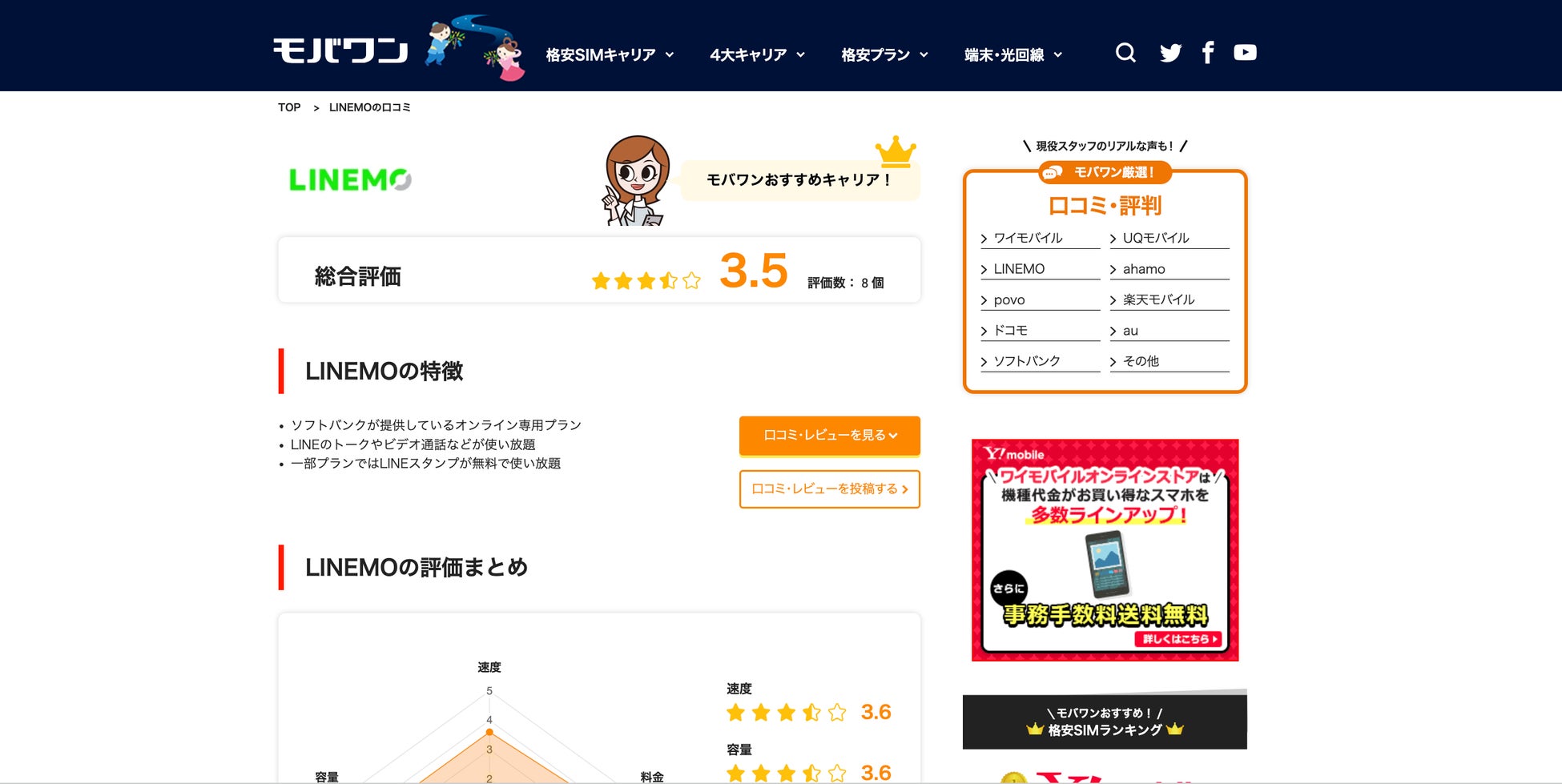This screenshot has width=1562, height=784.
Task: Click the overall rating stars
Action: tap(646, 280)
